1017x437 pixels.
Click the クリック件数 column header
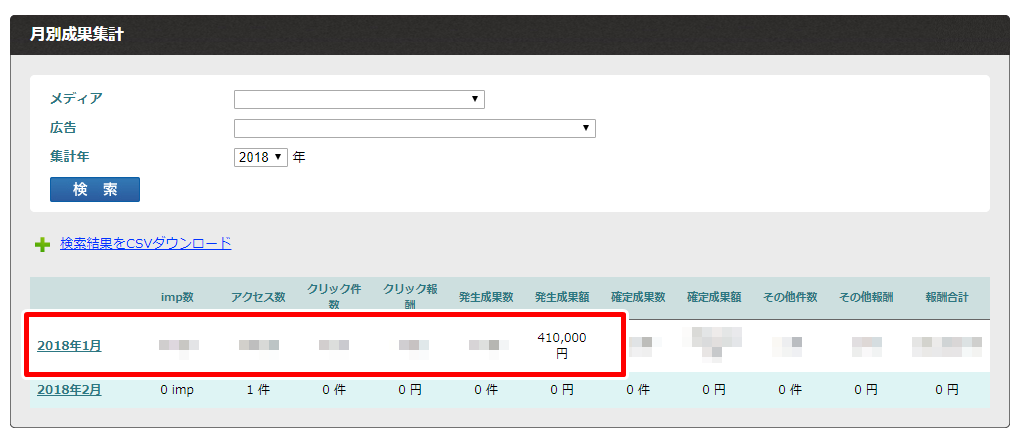(x=334, y=298)
